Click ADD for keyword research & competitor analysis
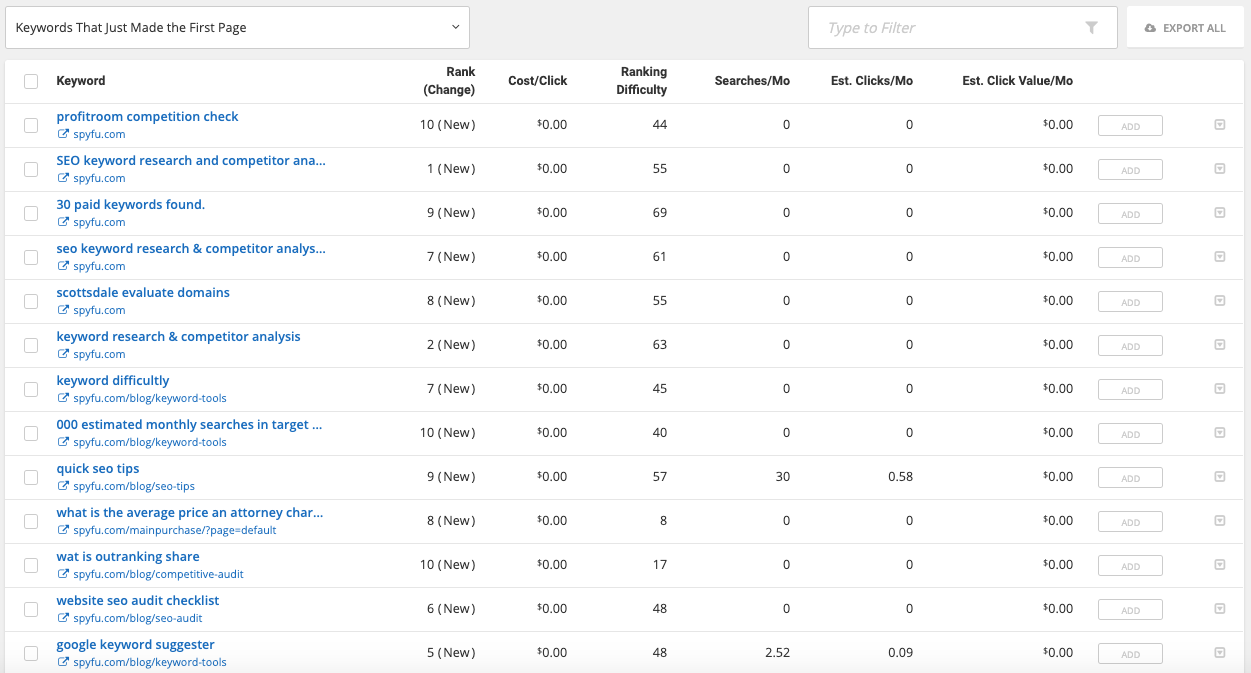Image resolution: width=1251 pixels, height=673 pixels. point(1130,346)
